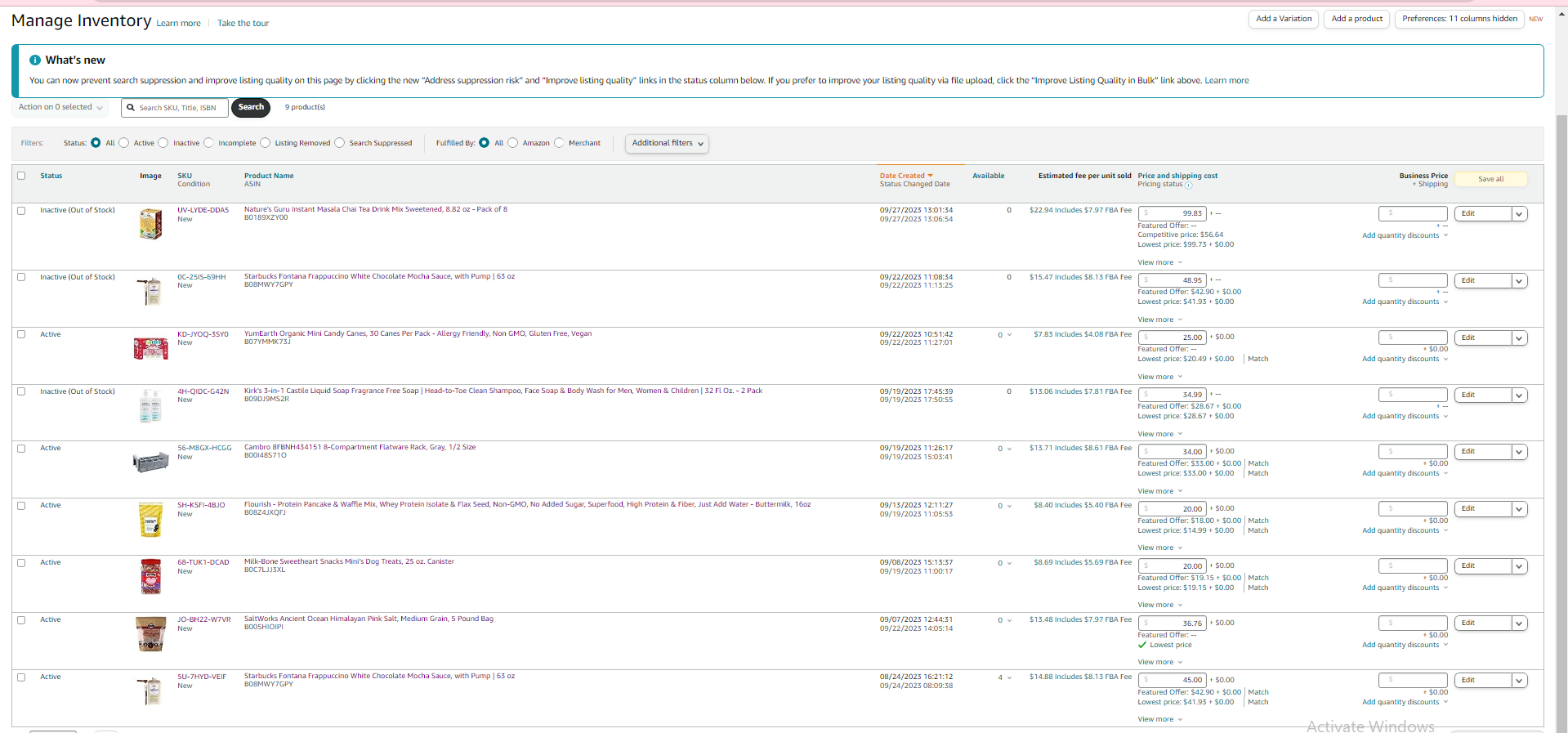
Task: Open Edit dropdown arrow for SKU 0C-25IS-69HH
Action: [1519, 281]
